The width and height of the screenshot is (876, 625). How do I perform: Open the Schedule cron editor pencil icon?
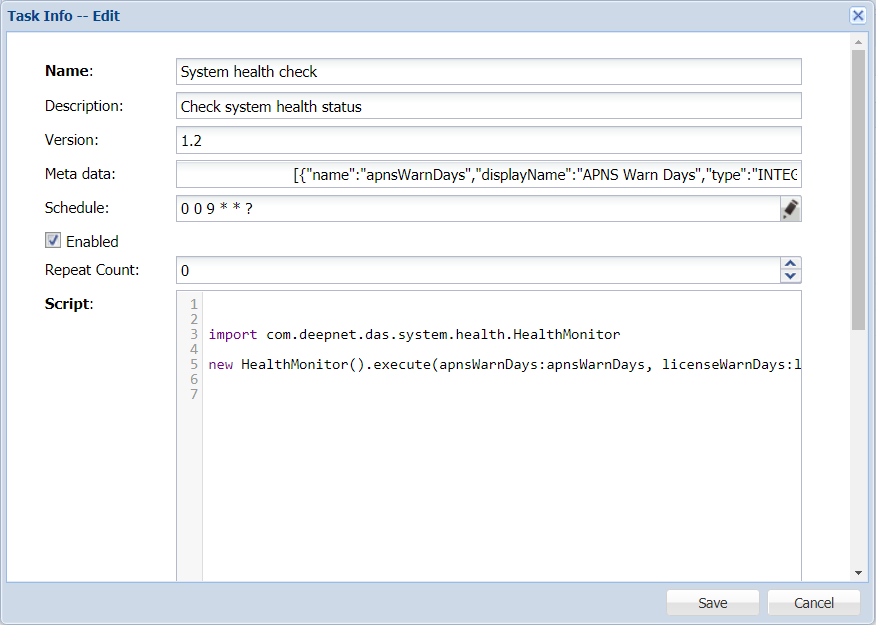(790, 208)
